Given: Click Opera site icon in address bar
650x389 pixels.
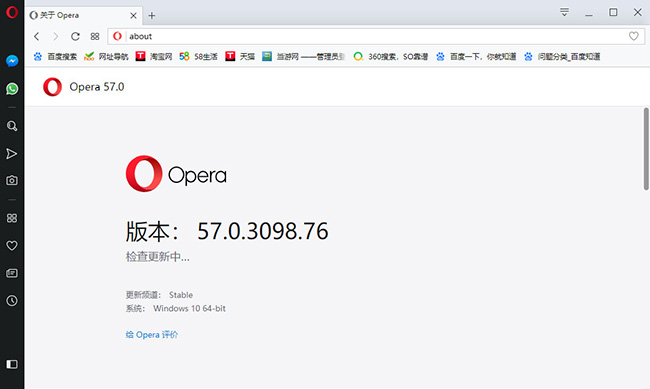Looking at the screenshot, I should tap(117, 36).
